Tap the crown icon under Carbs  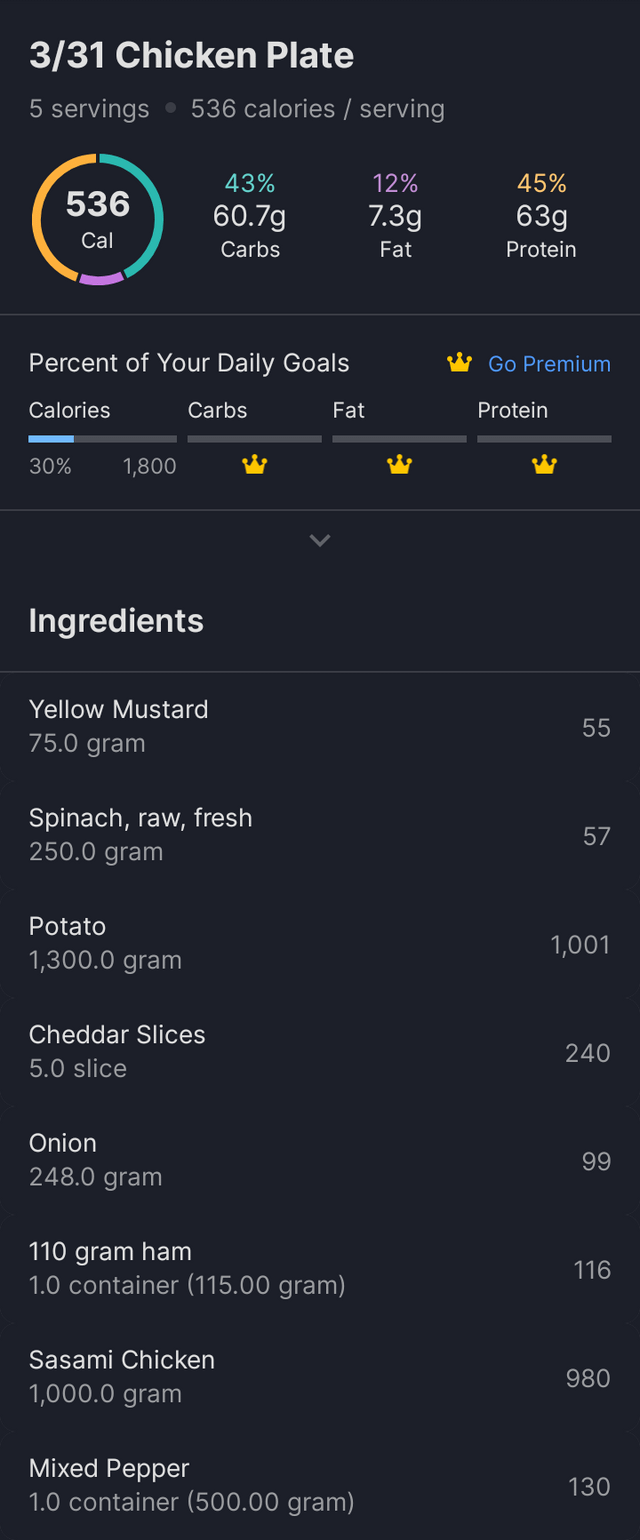tap(255, 465)
